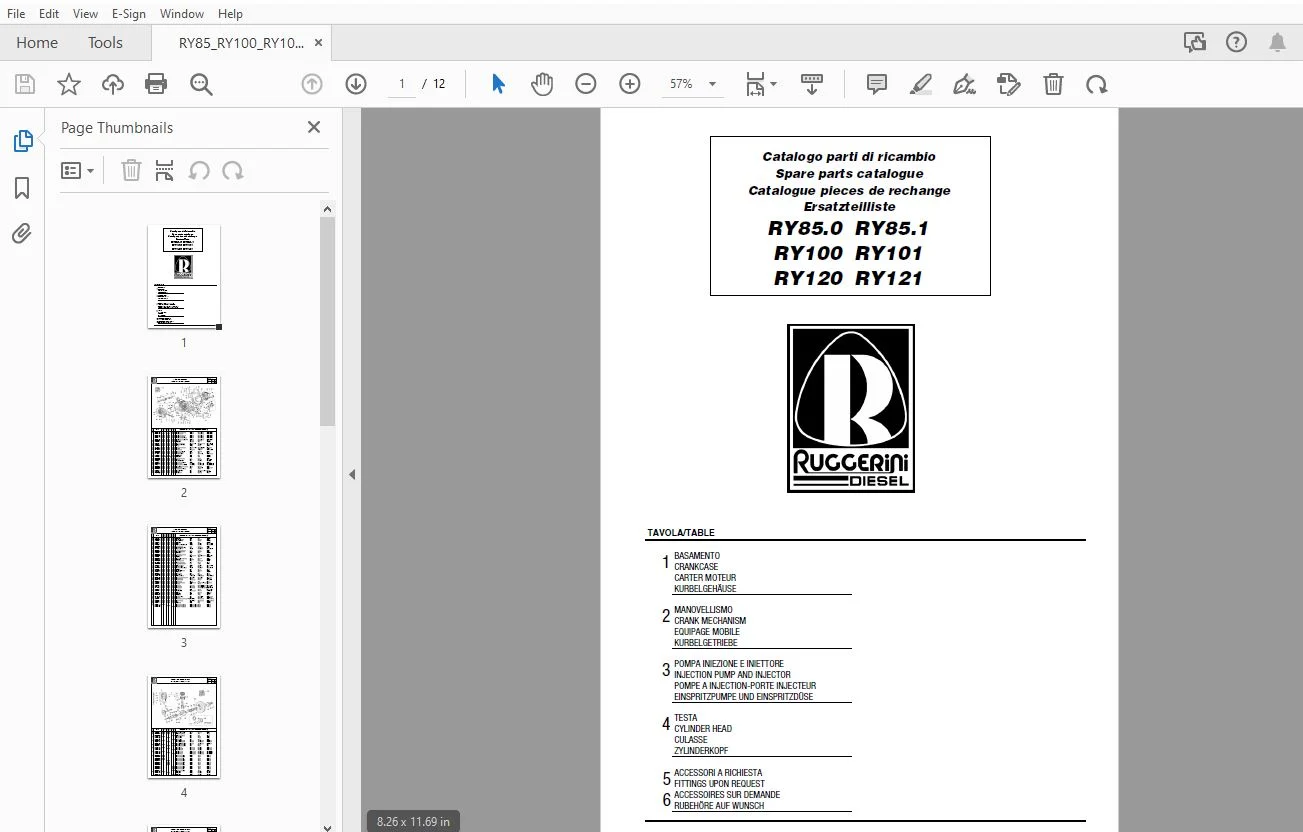Zoom in with the plus icon
This screenshot has height=832, width=1303.
point(630,84)
